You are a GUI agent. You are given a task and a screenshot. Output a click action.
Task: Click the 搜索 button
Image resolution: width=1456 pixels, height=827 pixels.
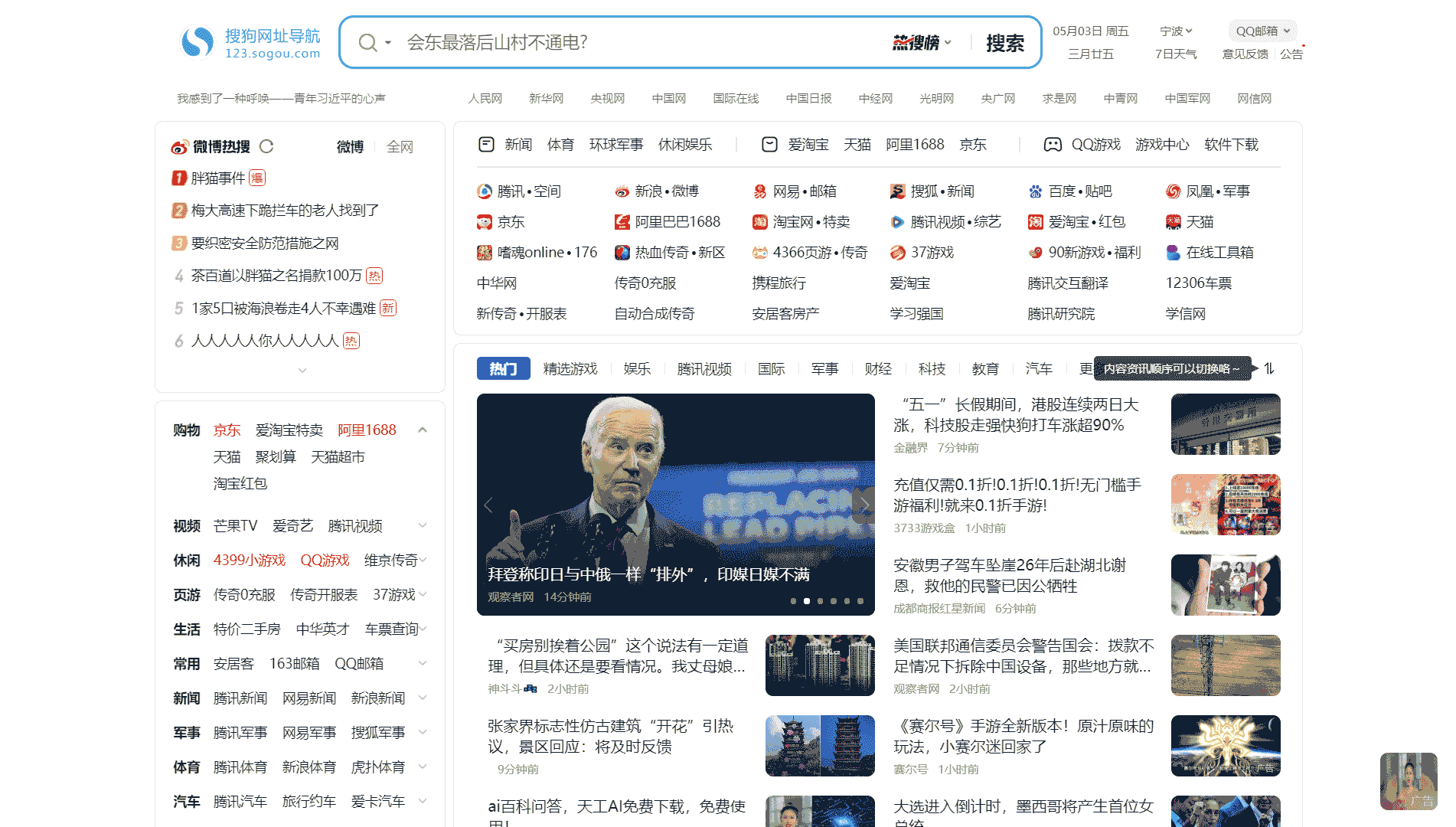[1004, 43]
